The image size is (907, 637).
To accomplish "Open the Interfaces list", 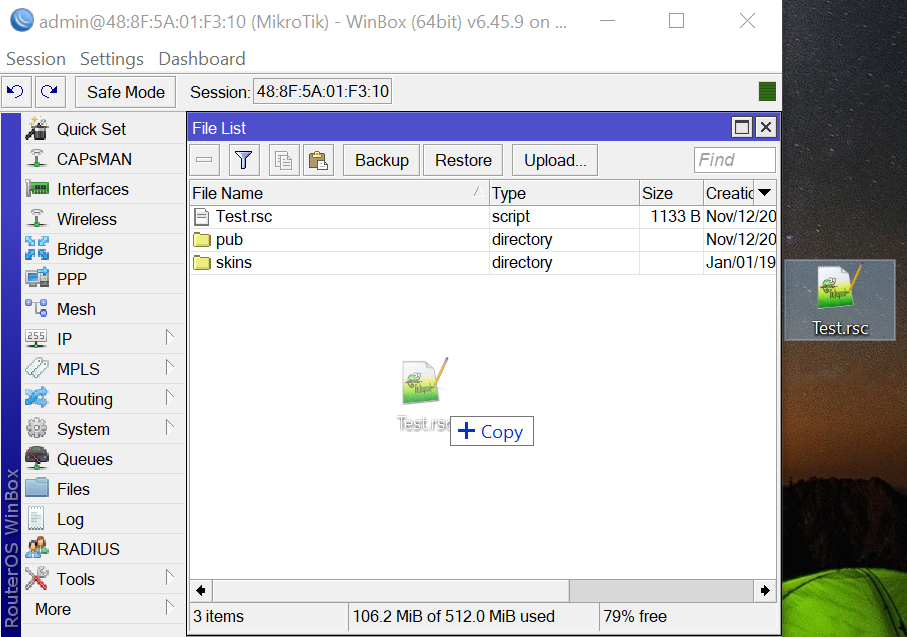I will click(104, 189).
